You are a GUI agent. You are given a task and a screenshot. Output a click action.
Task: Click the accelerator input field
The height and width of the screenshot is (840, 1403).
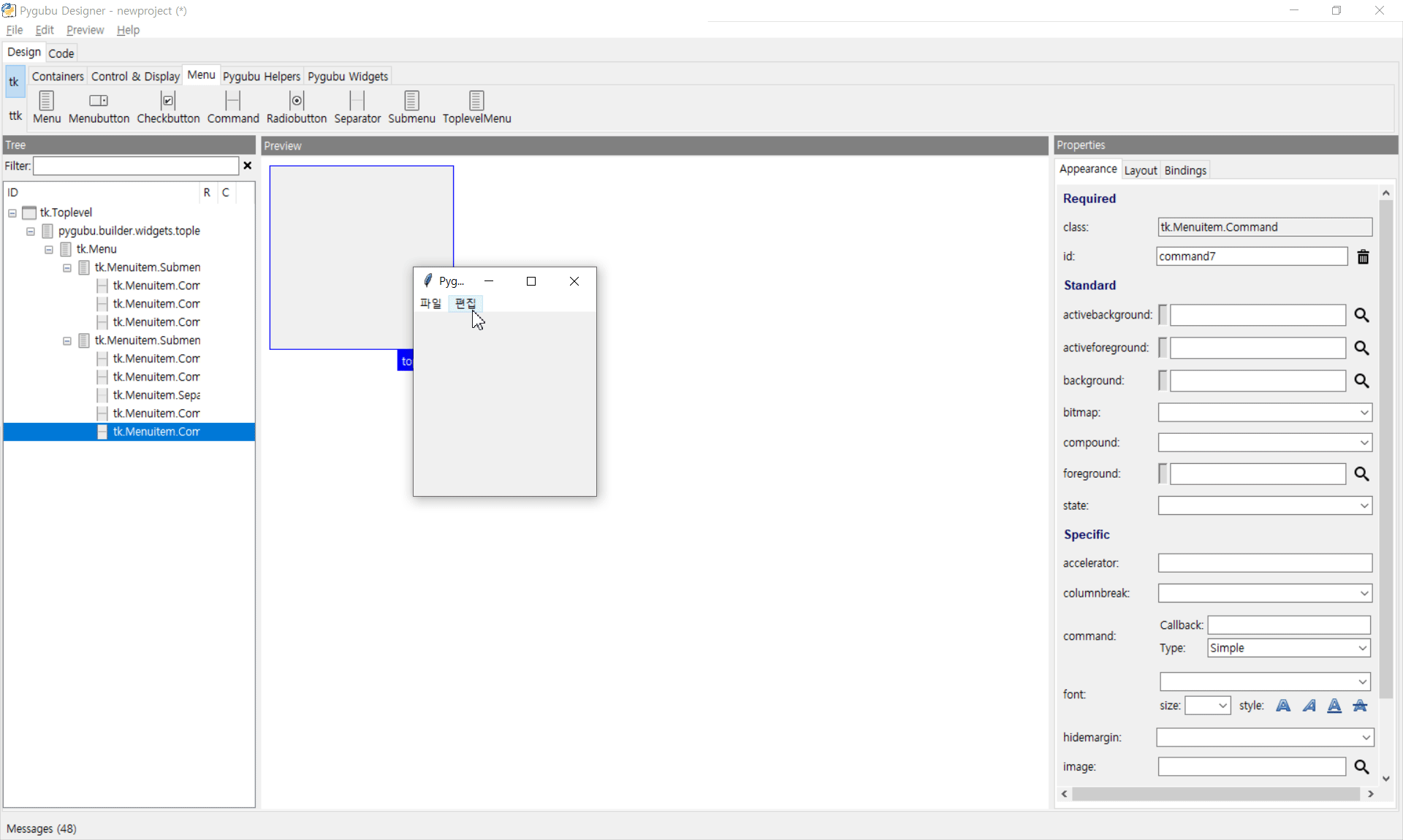pyautogui.click(x=1264, y=563)
